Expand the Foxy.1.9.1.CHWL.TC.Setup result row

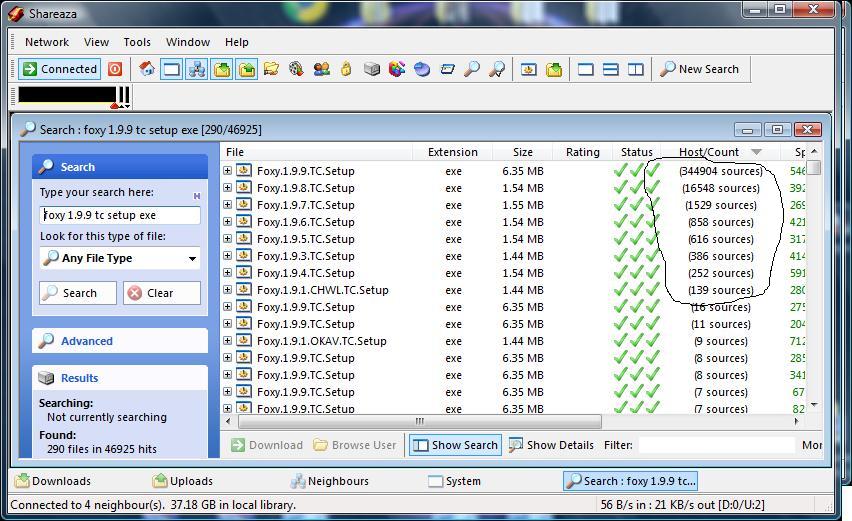[x=227, y=290]
